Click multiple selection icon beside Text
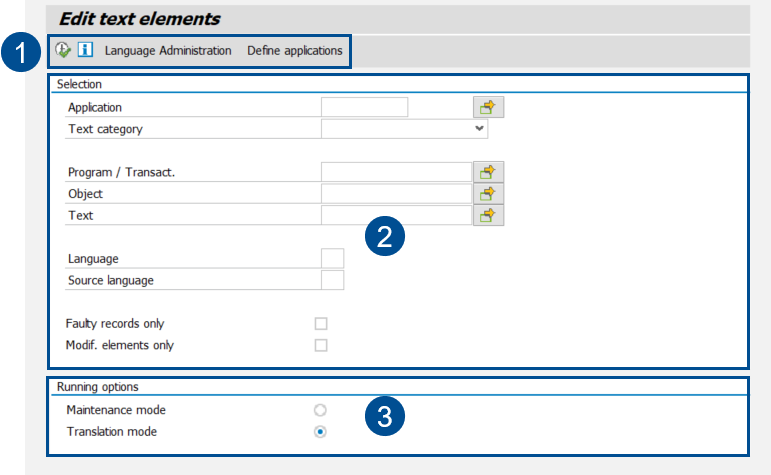The width and height of the screenshot is (771, 475). [x=488, y=215]
